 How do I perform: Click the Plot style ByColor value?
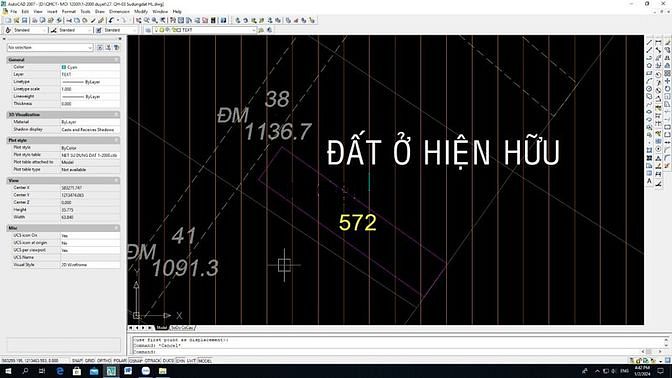coord(90,147)
